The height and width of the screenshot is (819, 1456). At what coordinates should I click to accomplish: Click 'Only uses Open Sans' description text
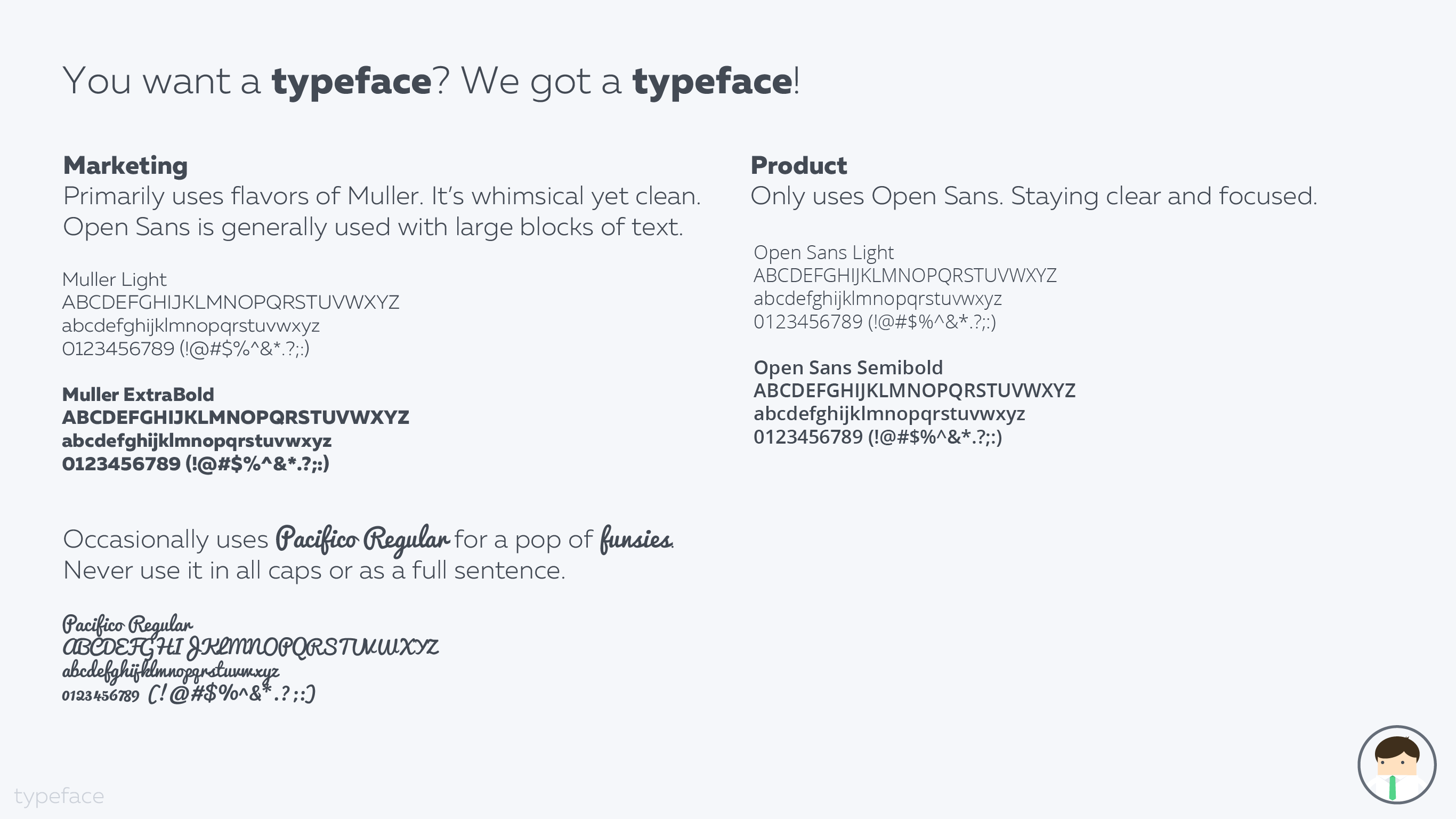click(x=1033, y=196)
